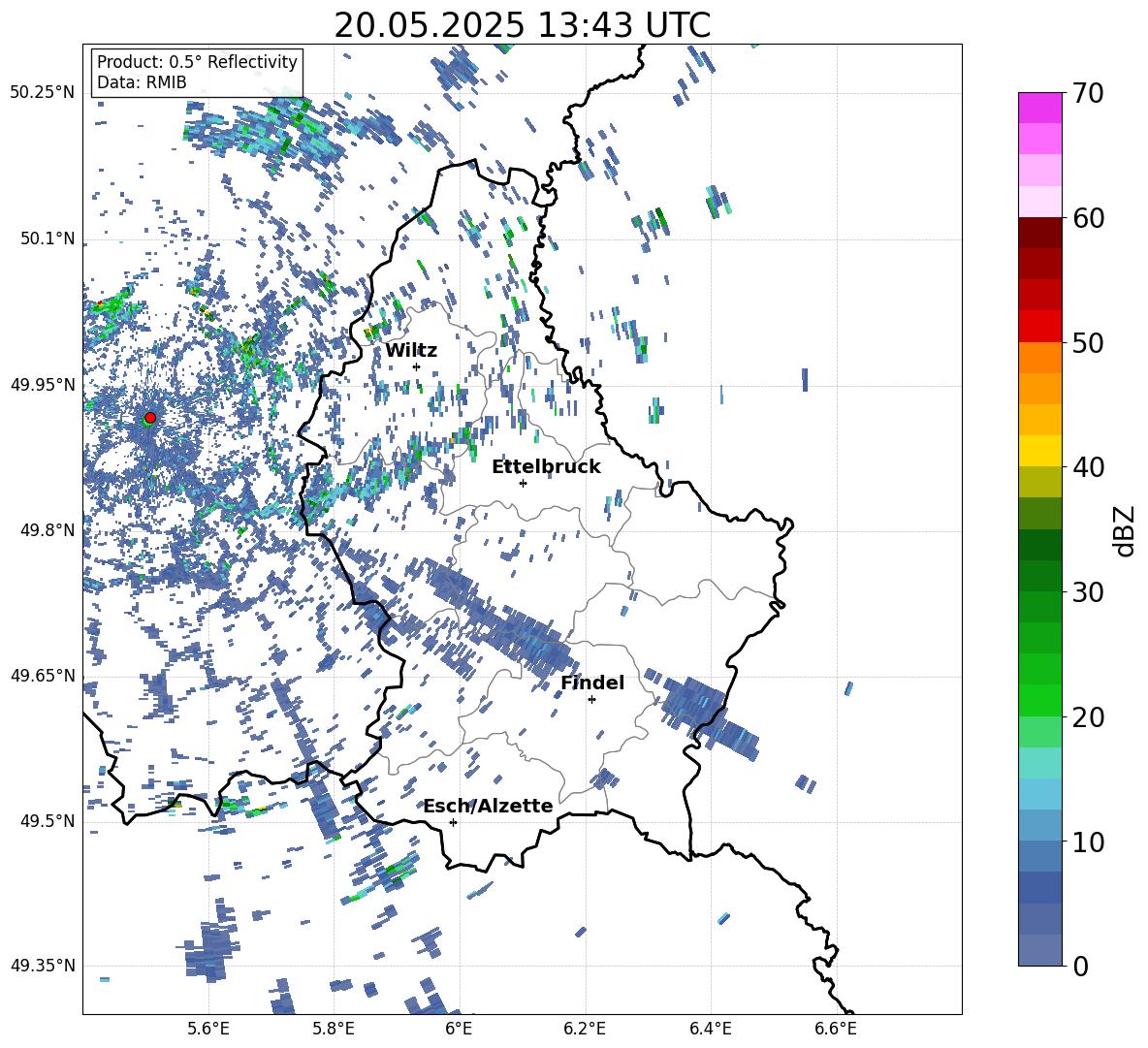Click the Ettelbruck city label
Viewport: 1148px width, 1048px height.
[x=546, y=467]
